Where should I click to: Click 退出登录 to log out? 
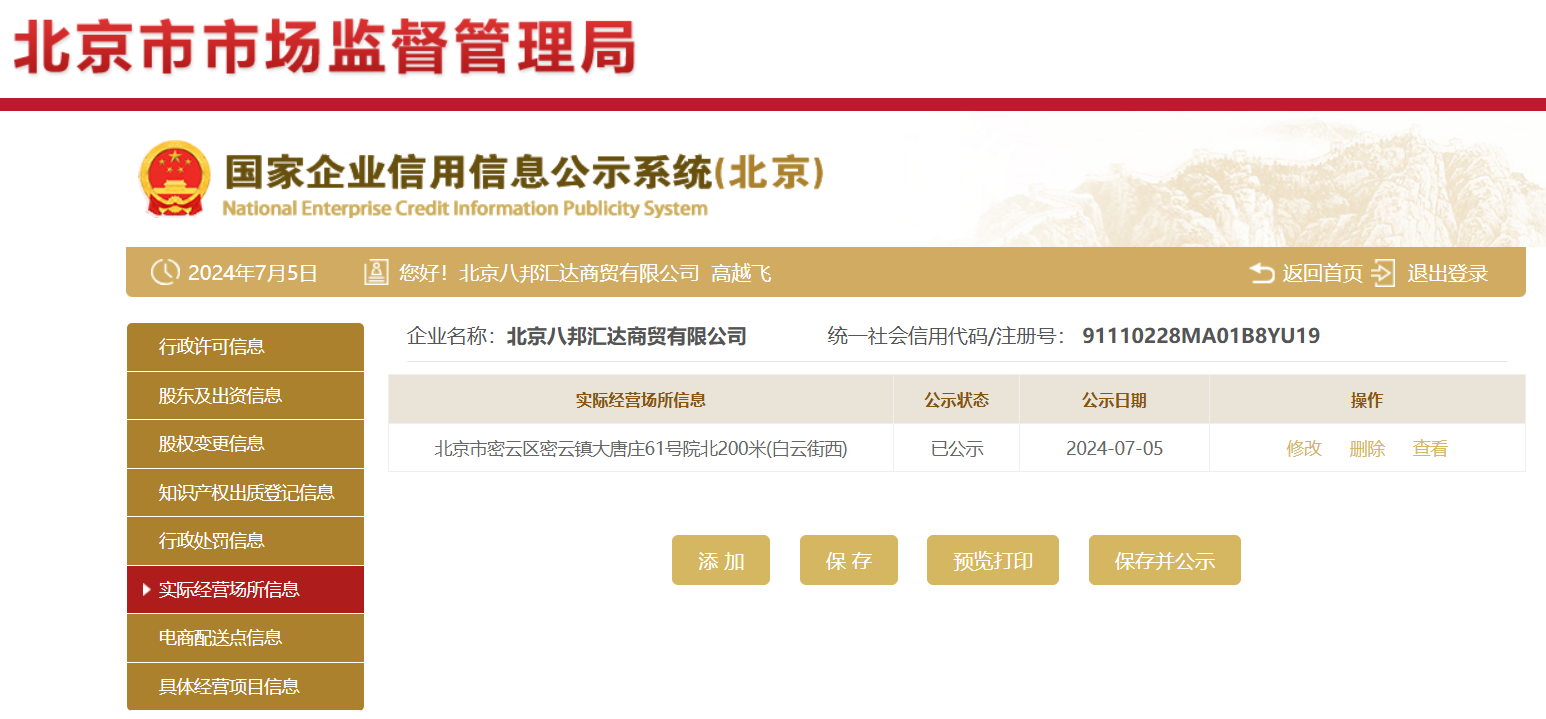pyautogui.click(x=1448, y=273)
